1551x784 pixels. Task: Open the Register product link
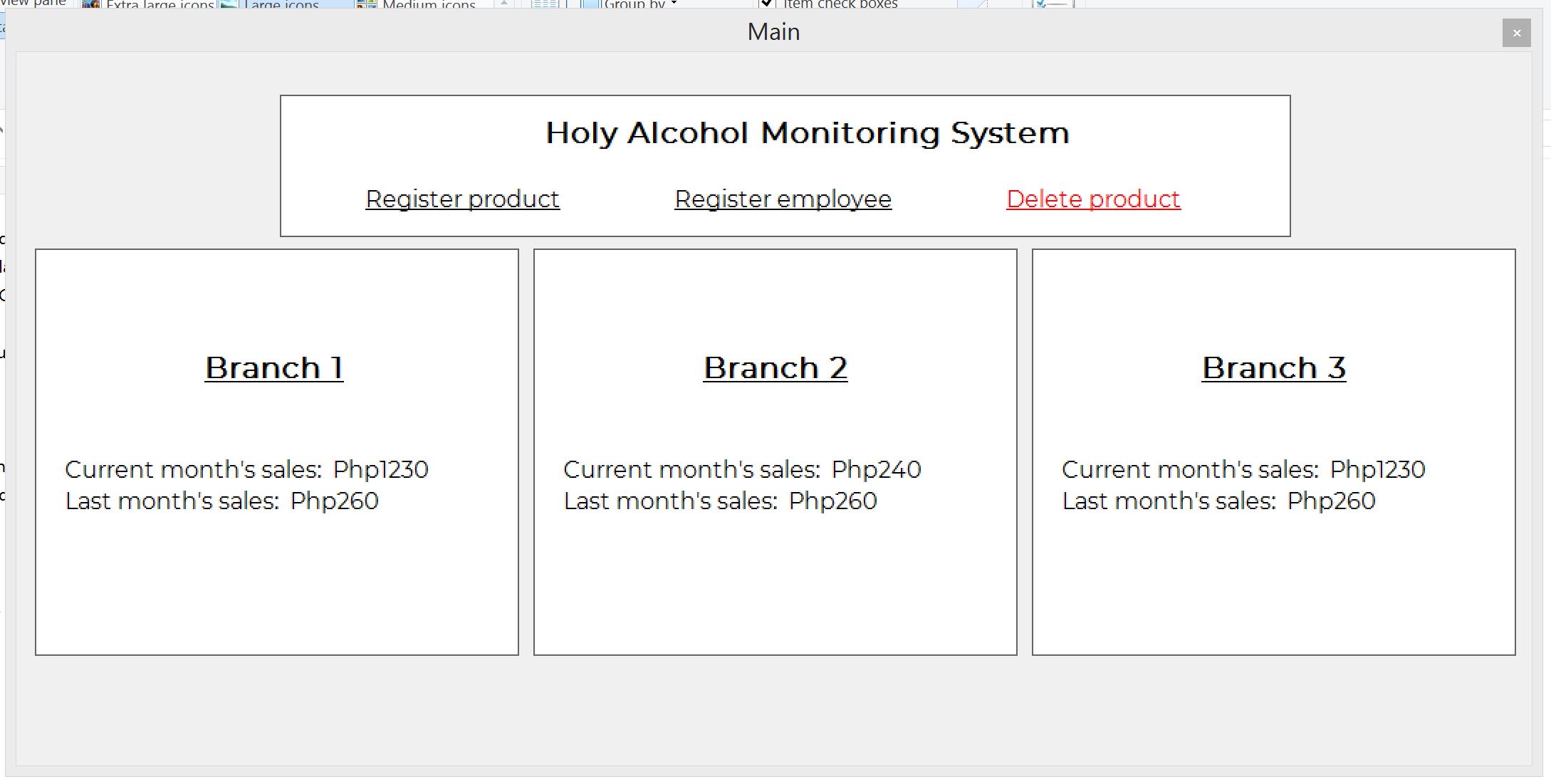pyautogui.click(x=461, y=199)
